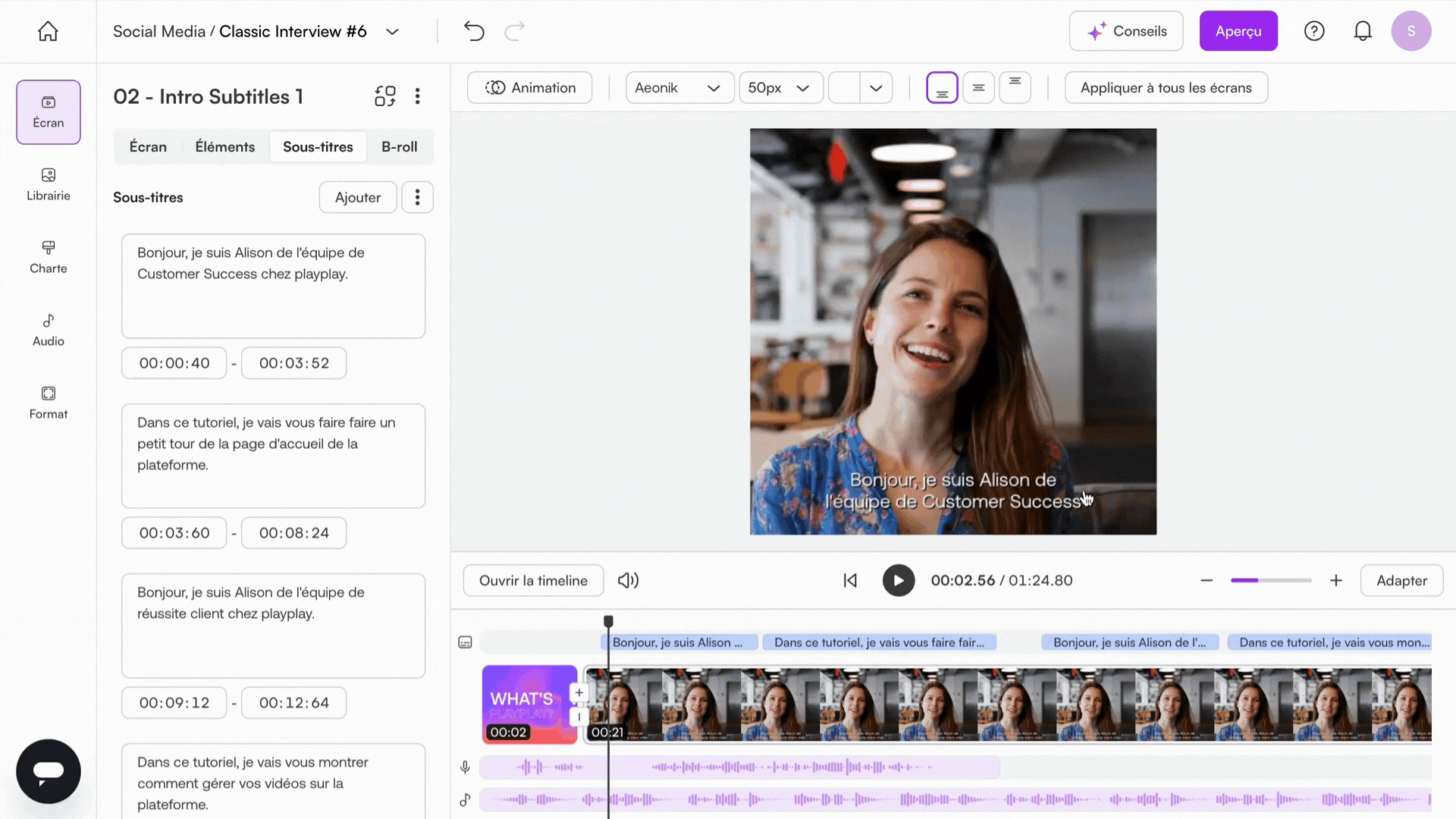The height and width of the screenshot is (819, 1456).
Task: Switch to the Éléments tab
Action: (x=224, y=147)
